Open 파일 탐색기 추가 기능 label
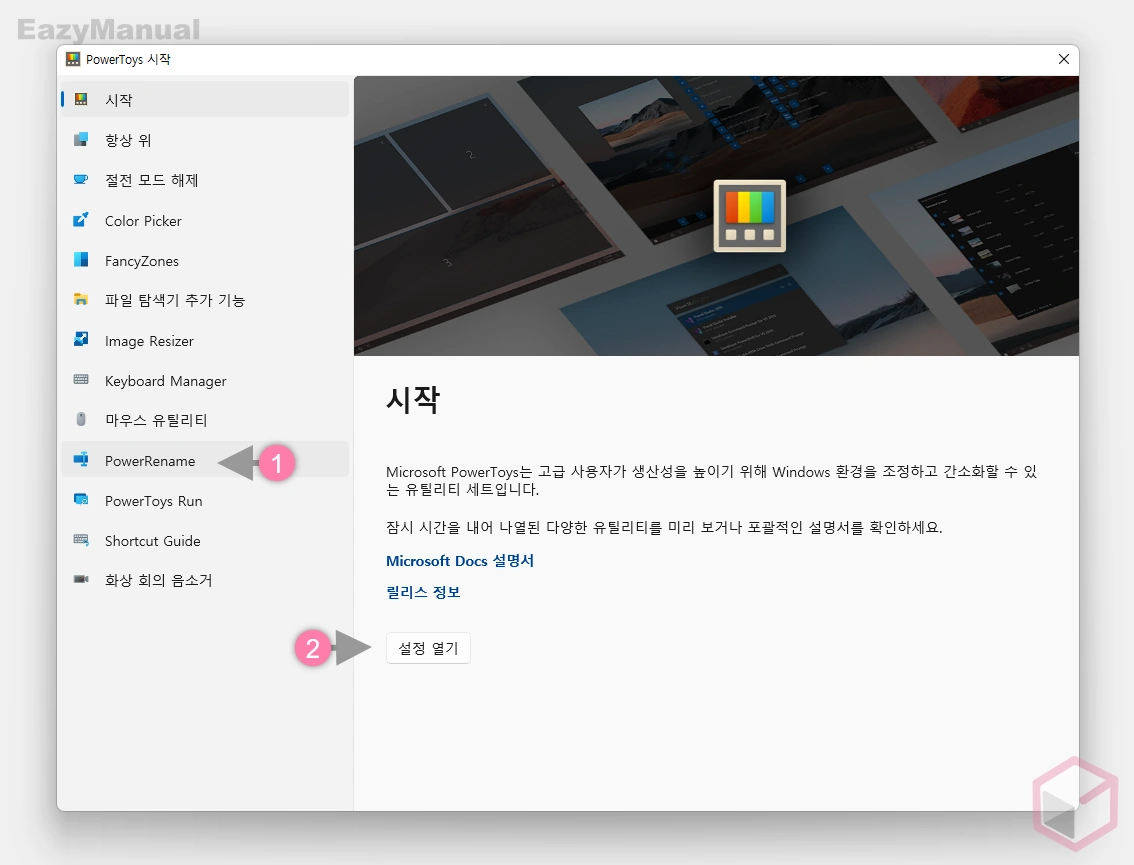 (x=175, y=300)
